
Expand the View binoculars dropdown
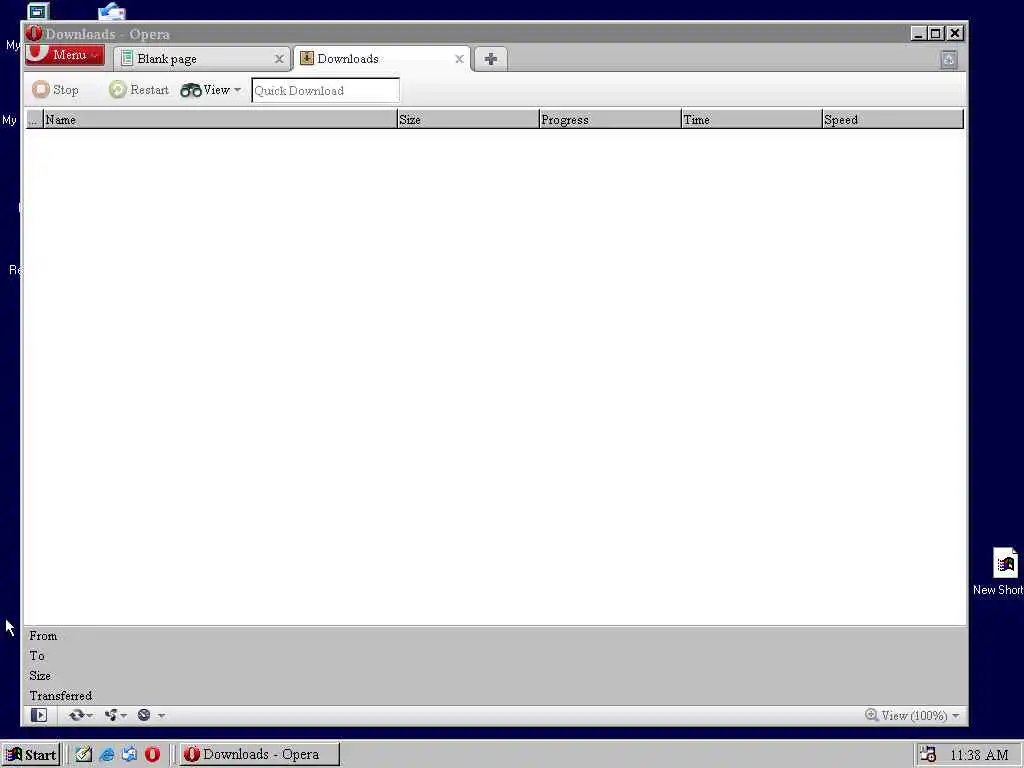pos(211,90)
